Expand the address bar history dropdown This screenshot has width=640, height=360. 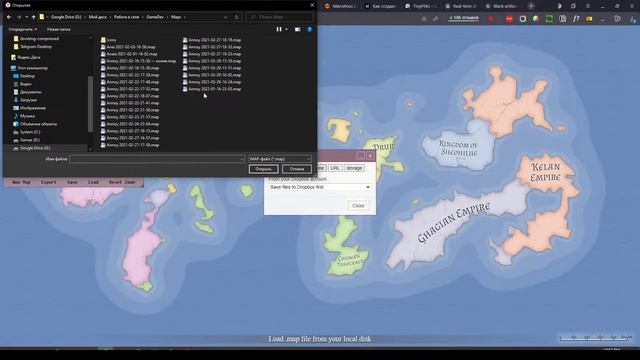tap(226, 17)
